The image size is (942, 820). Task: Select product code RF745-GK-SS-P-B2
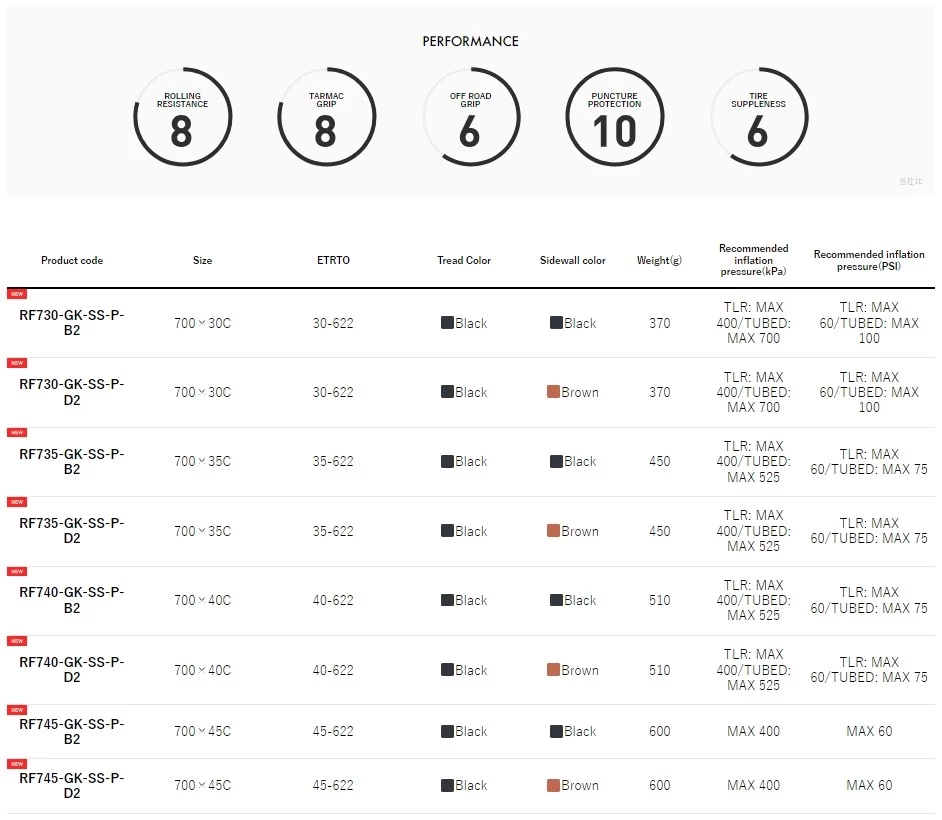pyautogui.click(x=71, y=731)
